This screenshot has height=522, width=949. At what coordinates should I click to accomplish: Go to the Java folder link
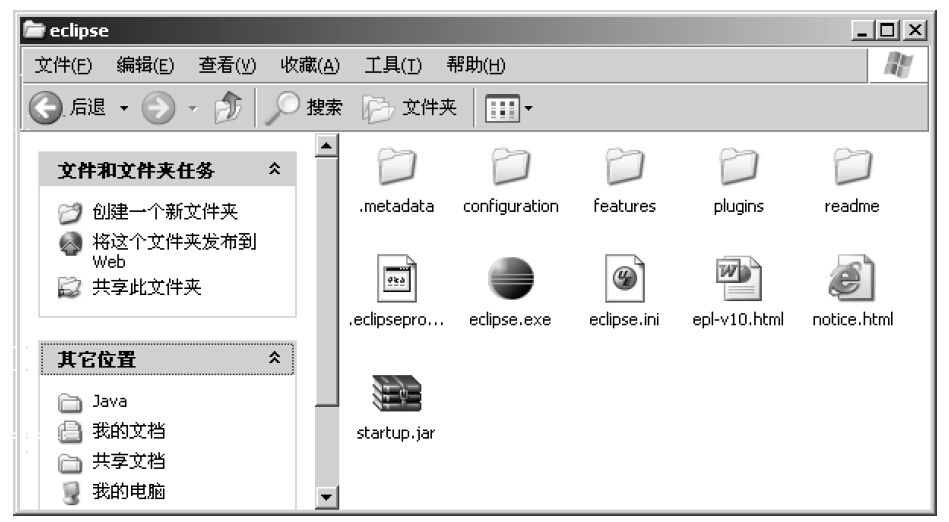coord(110,401)
